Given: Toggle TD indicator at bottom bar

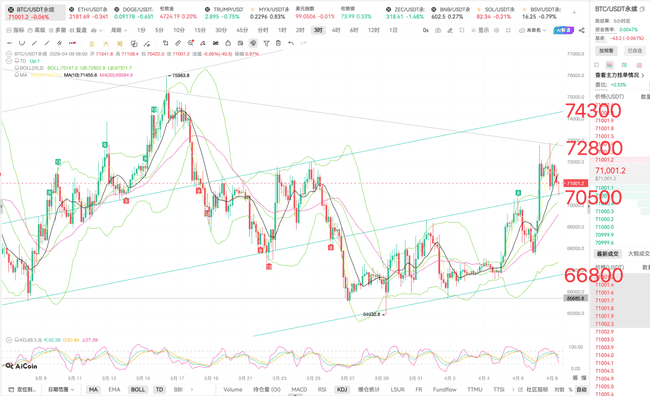Looking at the screenshot, I should point(159,390).
